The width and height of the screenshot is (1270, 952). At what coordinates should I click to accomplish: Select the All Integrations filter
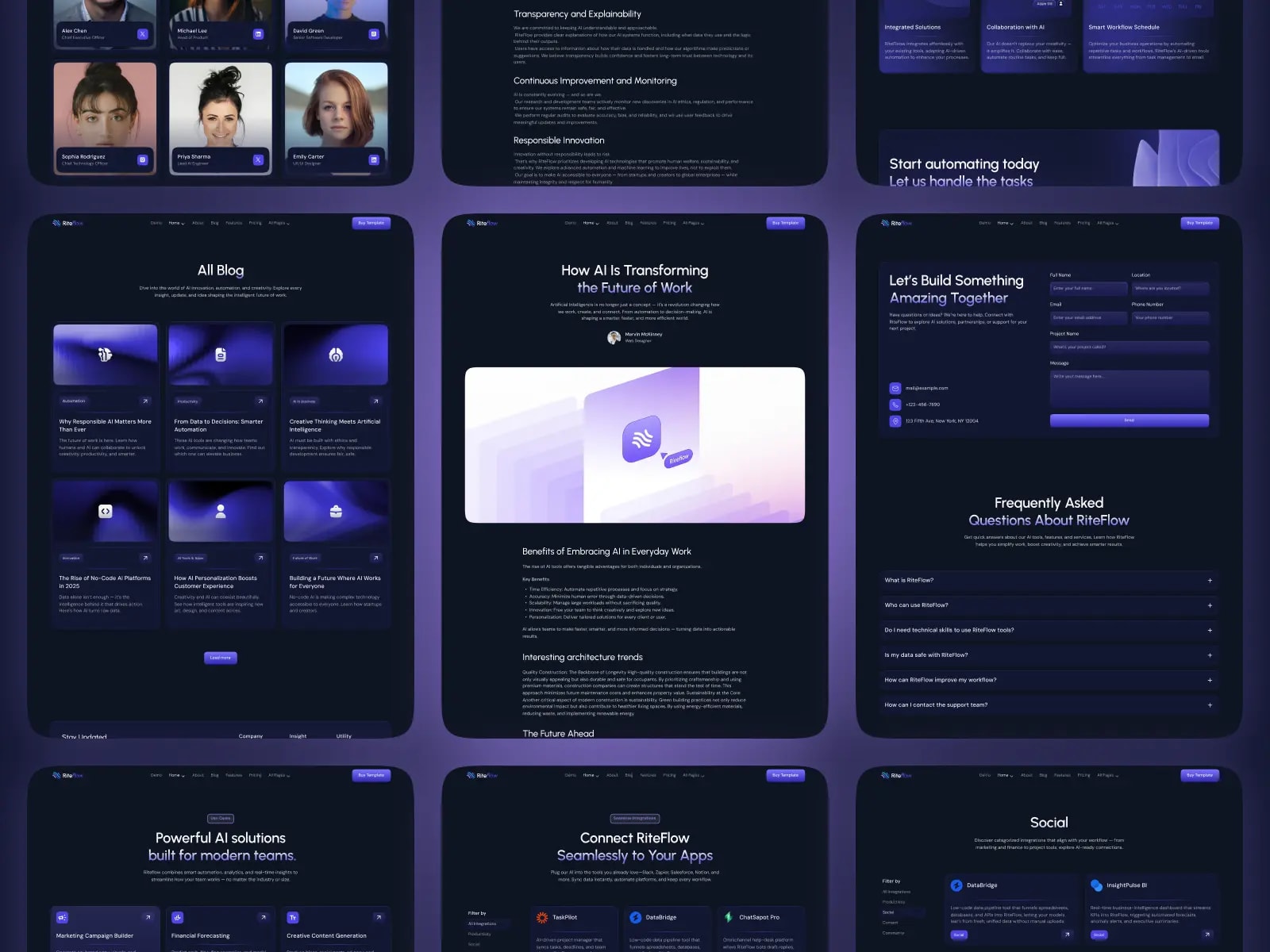[481, 923]
